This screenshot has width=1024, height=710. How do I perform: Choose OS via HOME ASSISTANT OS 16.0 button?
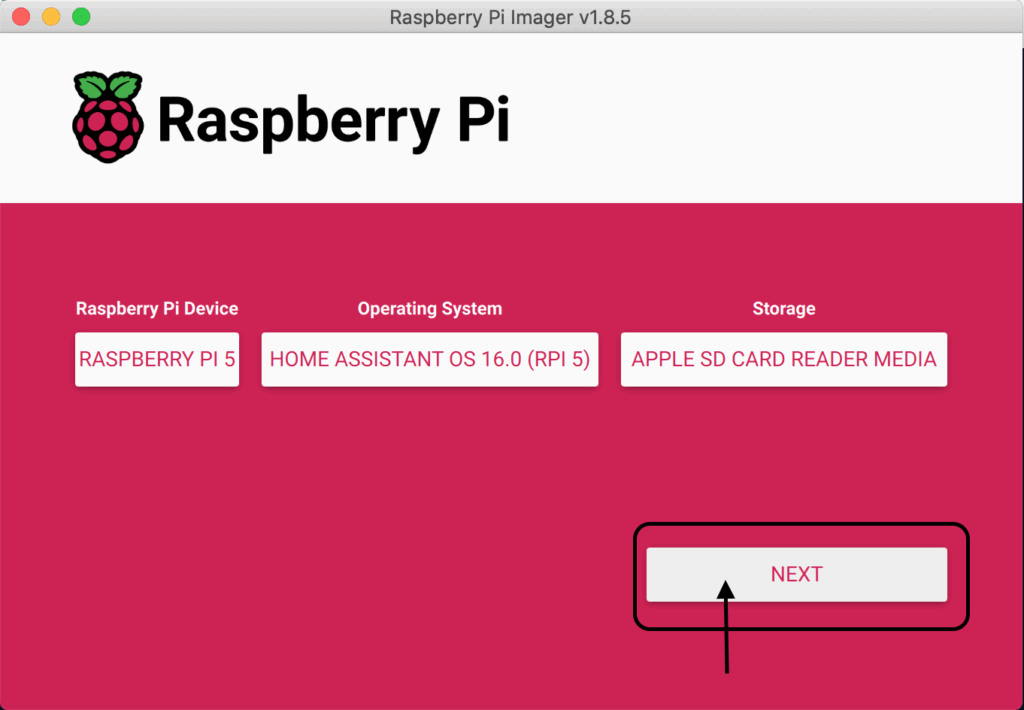(x=430, y=359)
